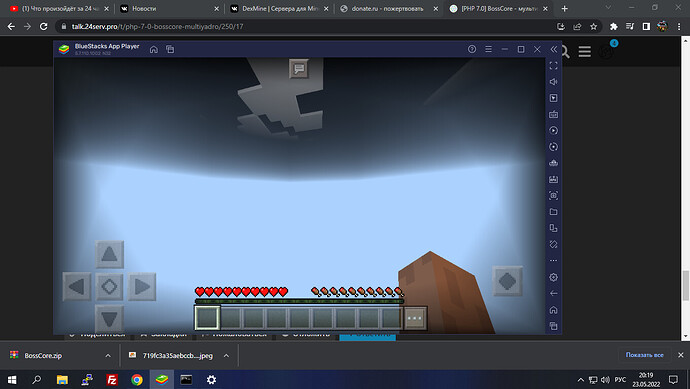Image resolution: width=690 pixels, height=389 pixels.
Task: Click the page vertical scrollbar thumb
Action: pos(686,286)
